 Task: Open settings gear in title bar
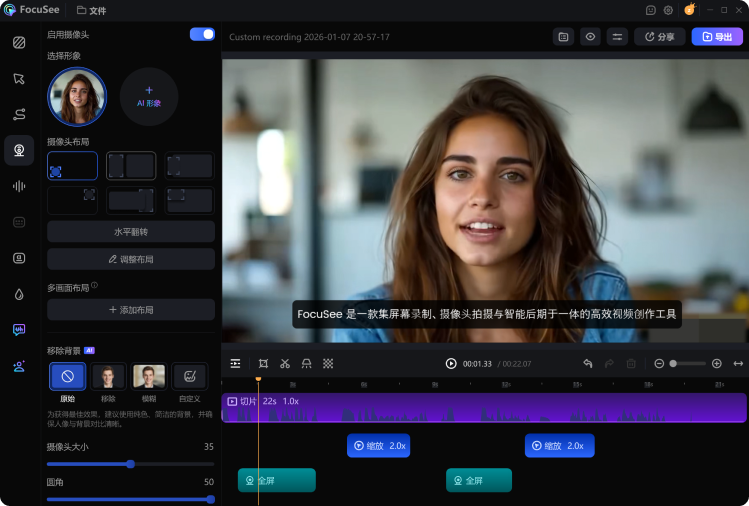point(668,10)
